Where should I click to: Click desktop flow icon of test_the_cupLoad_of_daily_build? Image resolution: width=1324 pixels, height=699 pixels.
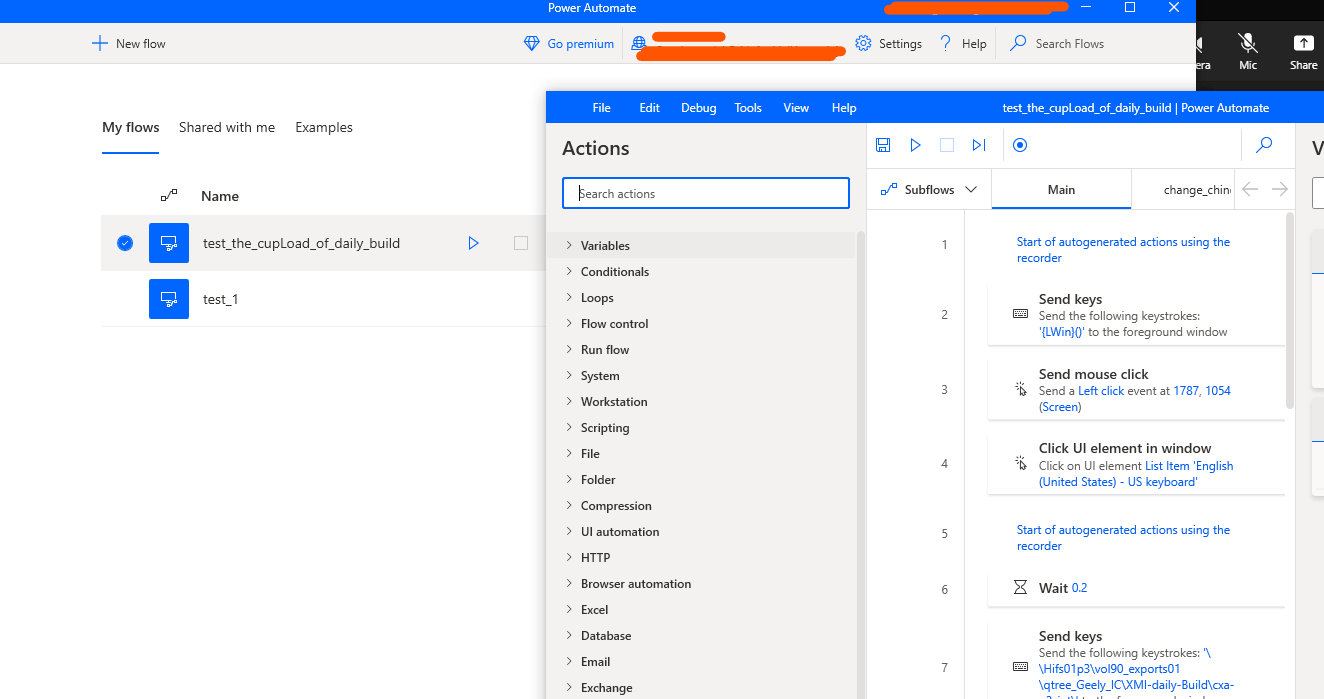click(x=169, y=243)
